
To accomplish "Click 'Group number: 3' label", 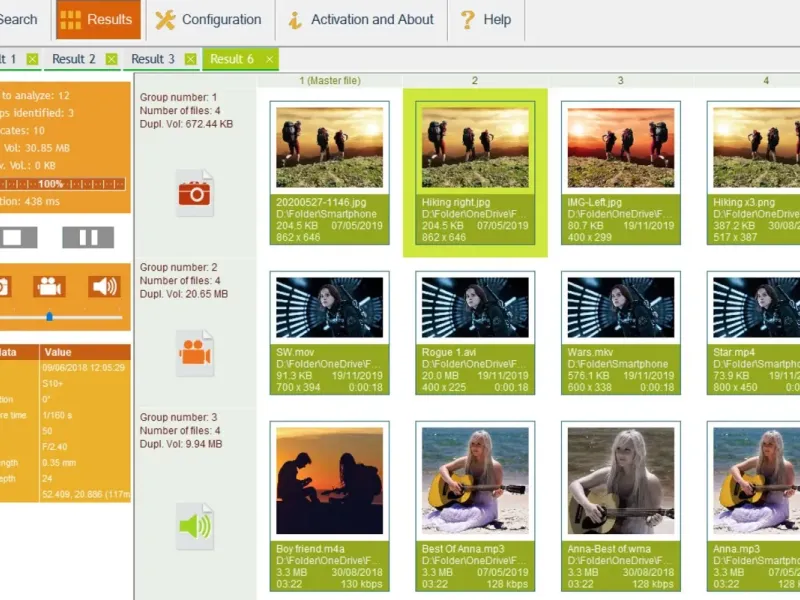I will [x=179, y=417].
